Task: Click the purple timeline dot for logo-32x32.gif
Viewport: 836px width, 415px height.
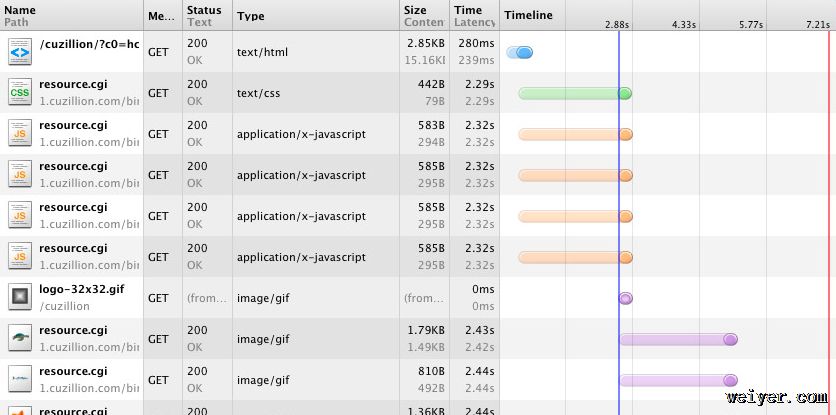Action: click(x=625, y=298)
